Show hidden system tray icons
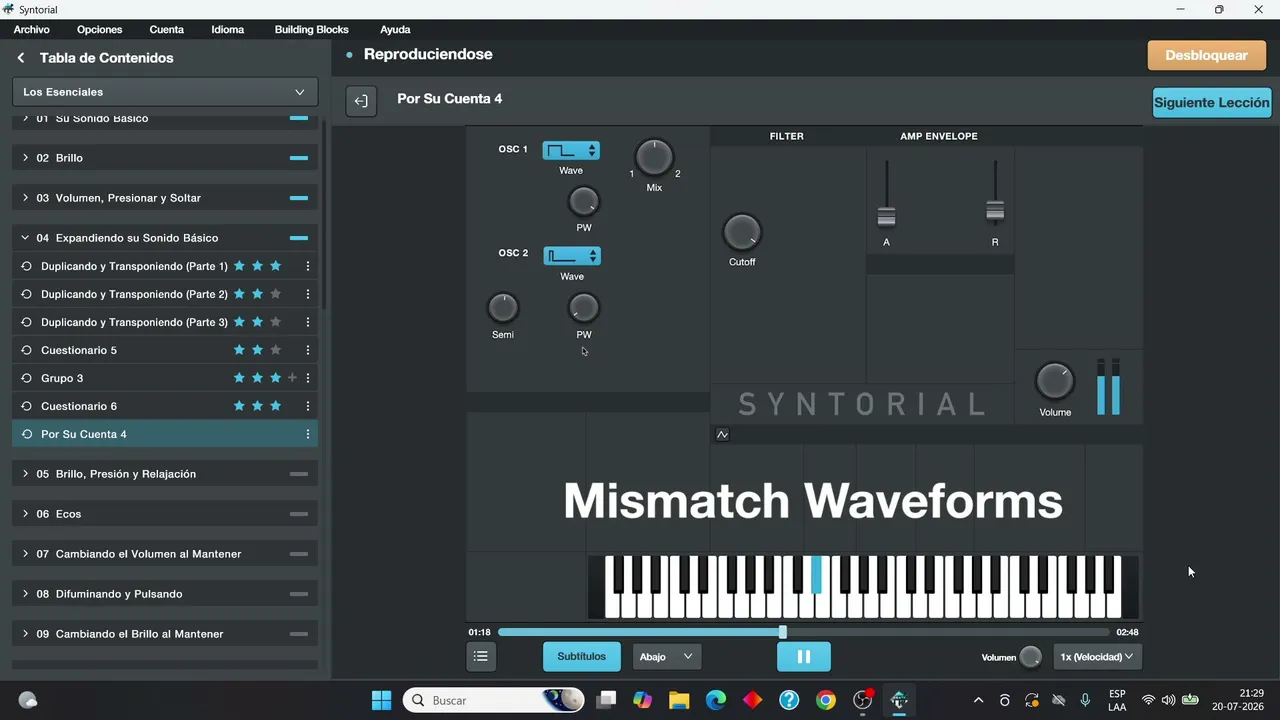 [978, 700]
